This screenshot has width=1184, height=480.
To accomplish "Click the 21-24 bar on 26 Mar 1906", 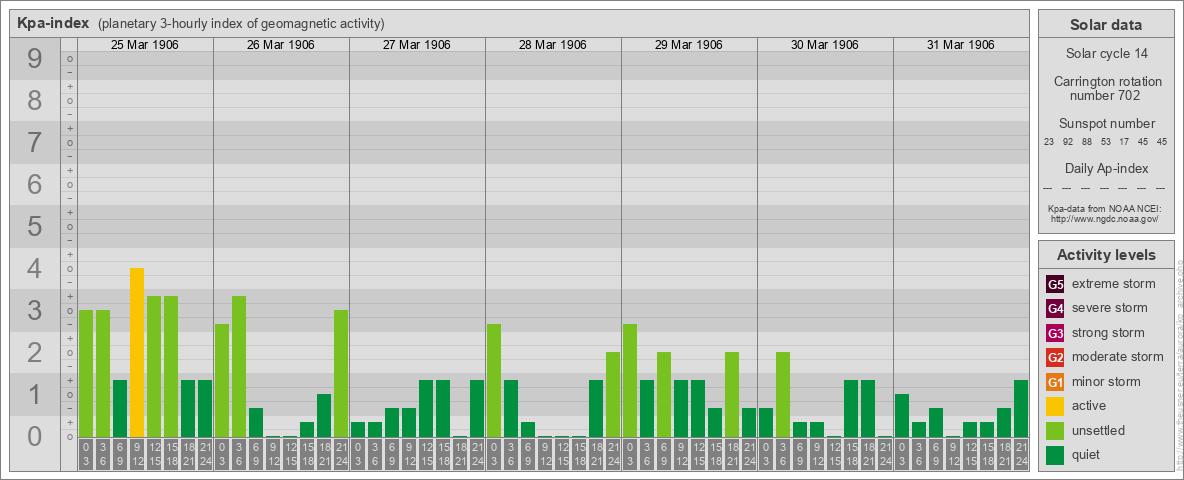I will [x=341, y=374].
